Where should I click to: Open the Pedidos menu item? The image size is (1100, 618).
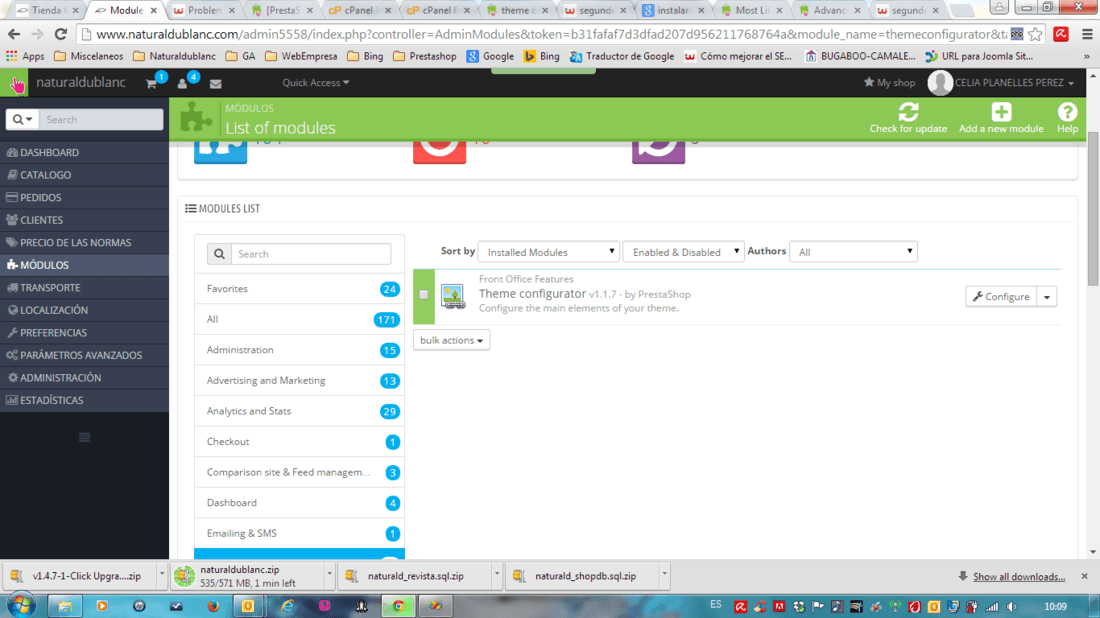click(x=84, y=197)
